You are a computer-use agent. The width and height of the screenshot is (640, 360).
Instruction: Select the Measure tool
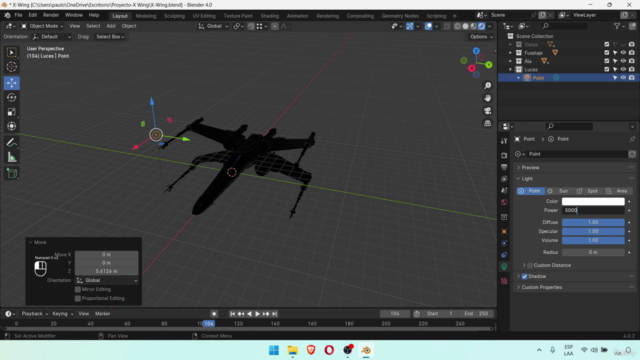11,157
